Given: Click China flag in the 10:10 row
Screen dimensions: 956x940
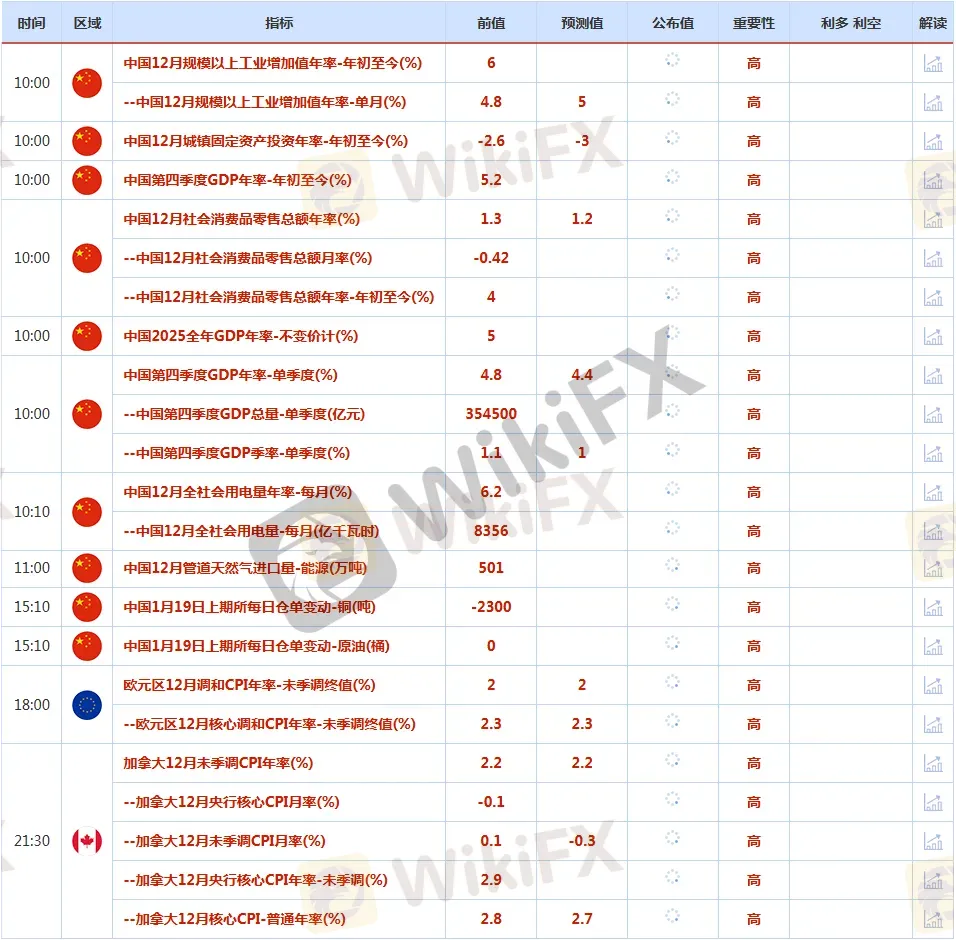Looking at the screenshot, I should pyautogui.click(x=87, y=511).
